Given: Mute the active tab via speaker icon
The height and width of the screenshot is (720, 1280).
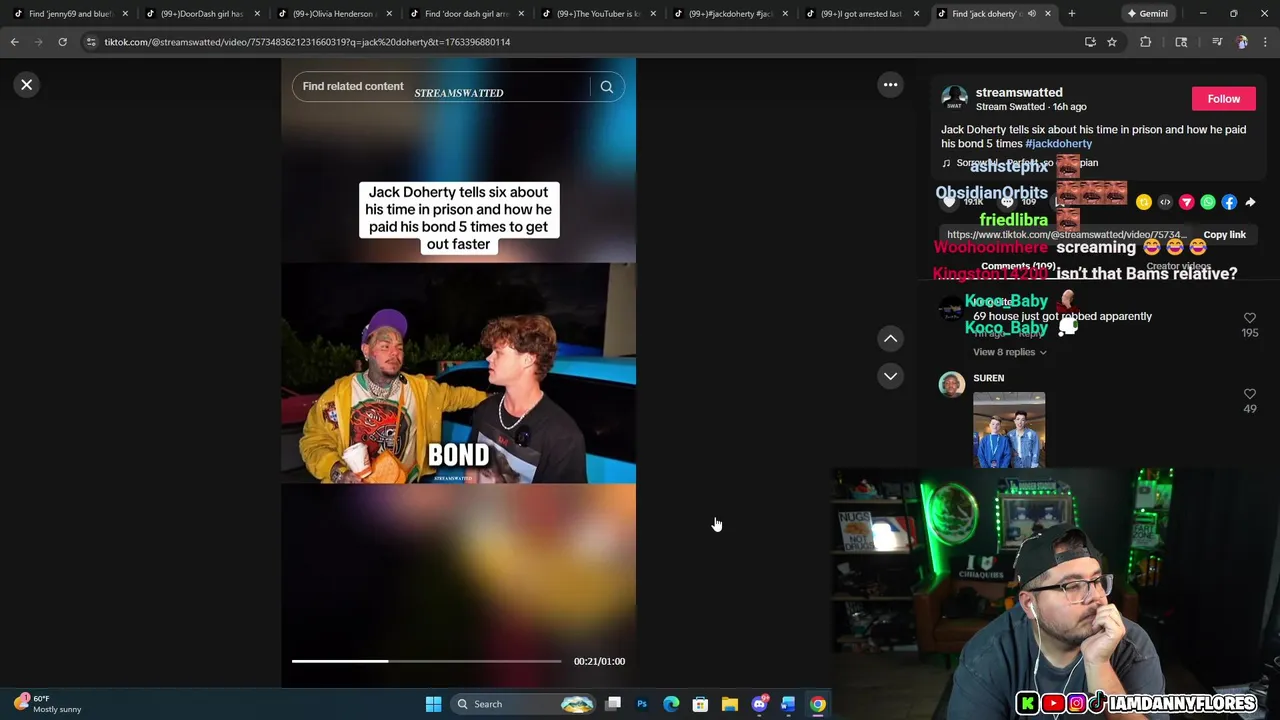Looking at the screenshot, I should [1031, 14].
